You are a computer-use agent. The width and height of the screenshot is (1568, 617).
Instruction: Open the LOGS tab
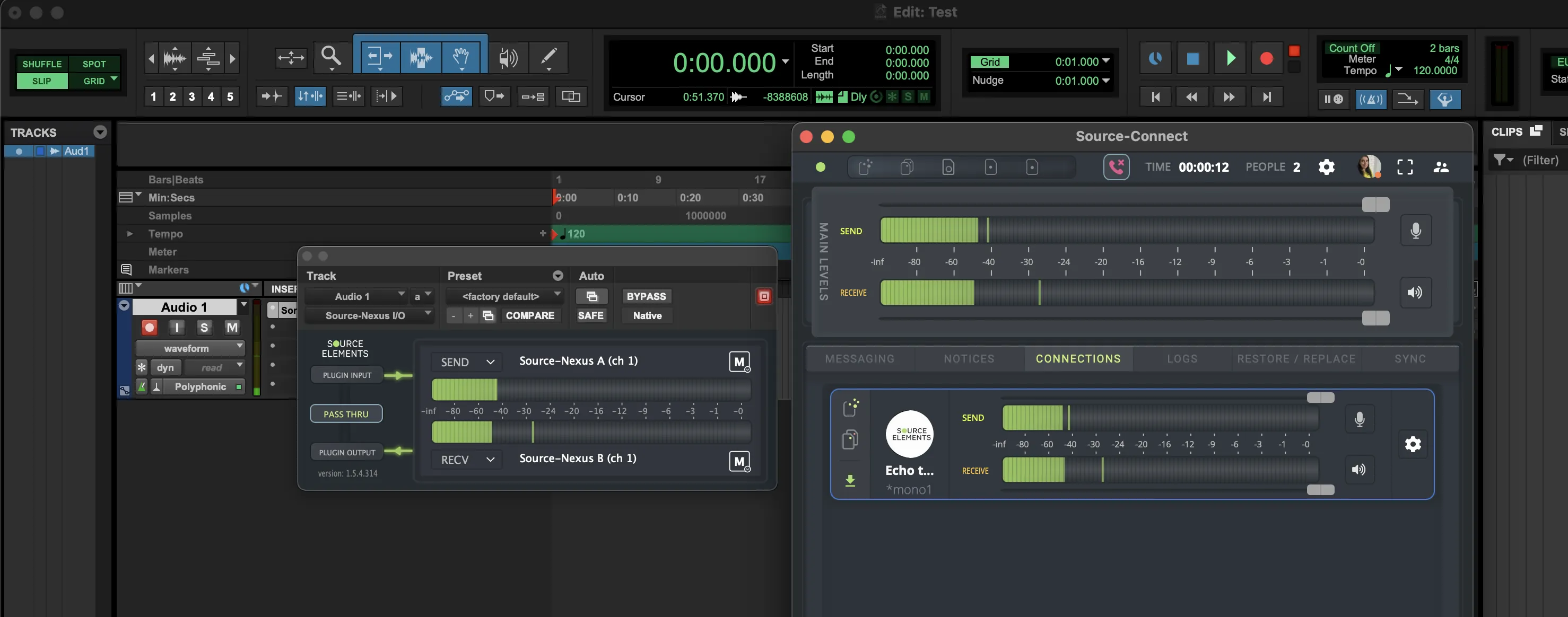pos(1182,359)
